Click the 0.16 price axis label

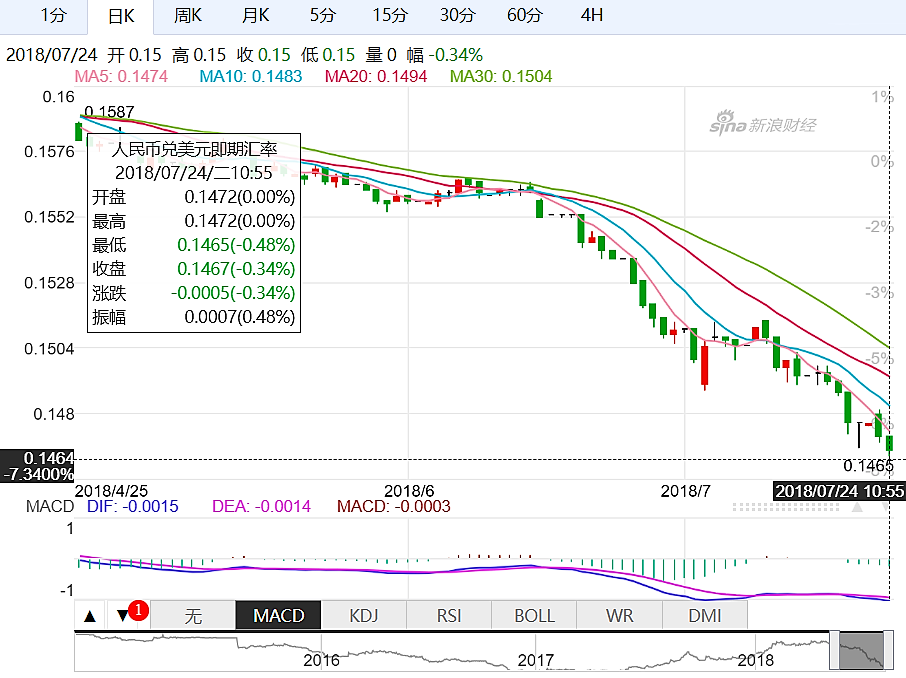tap(58, 97)
